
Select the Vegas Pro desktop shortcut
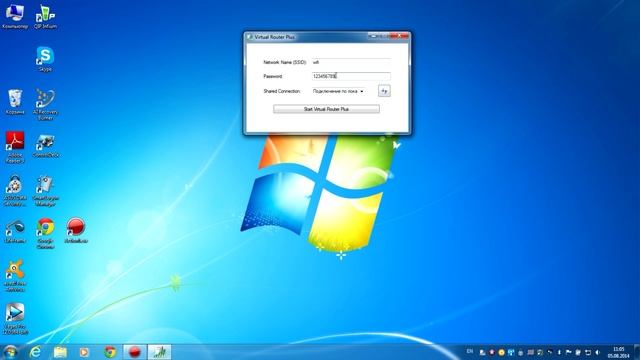click(x=15, y=319)
